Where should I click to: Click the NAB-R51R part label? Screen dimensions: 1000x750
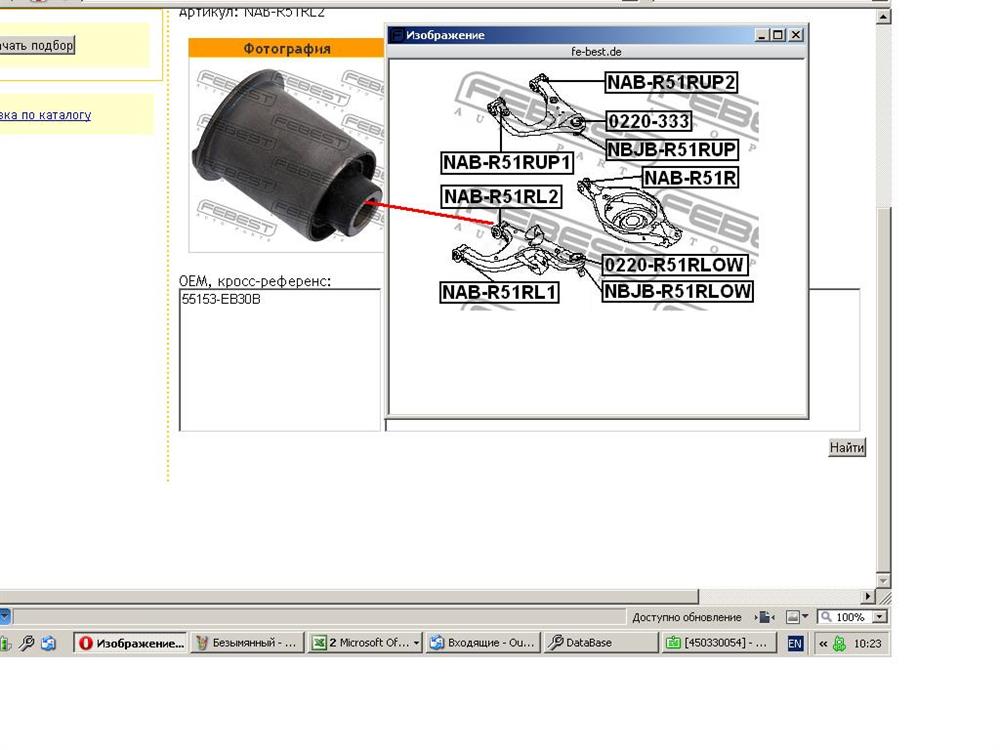(690, 177)
